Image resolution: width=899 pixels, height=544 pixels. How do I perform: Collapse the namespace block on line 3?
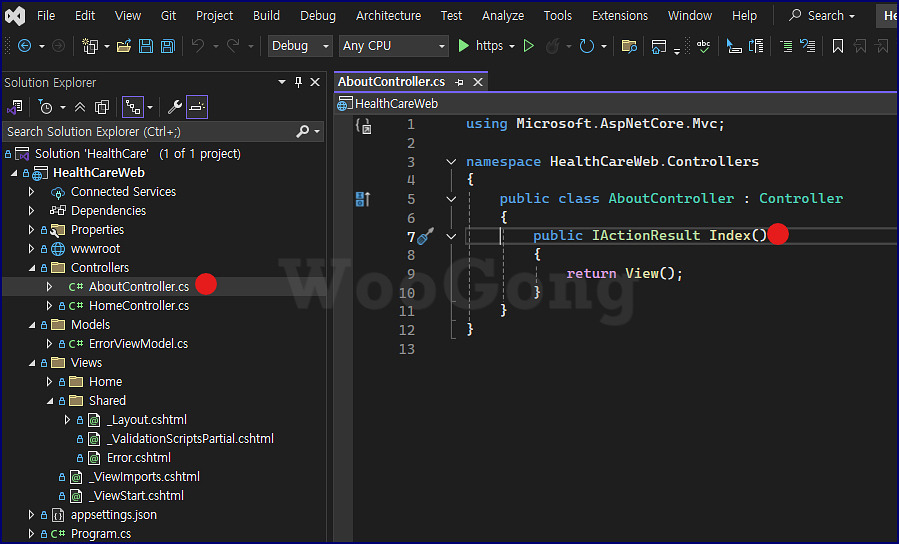click(x=451, y=162)
